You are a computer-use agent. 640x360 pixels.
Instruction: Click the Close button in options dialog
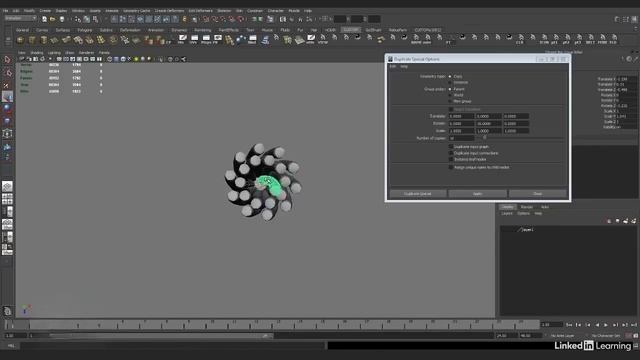click(538, 193)
